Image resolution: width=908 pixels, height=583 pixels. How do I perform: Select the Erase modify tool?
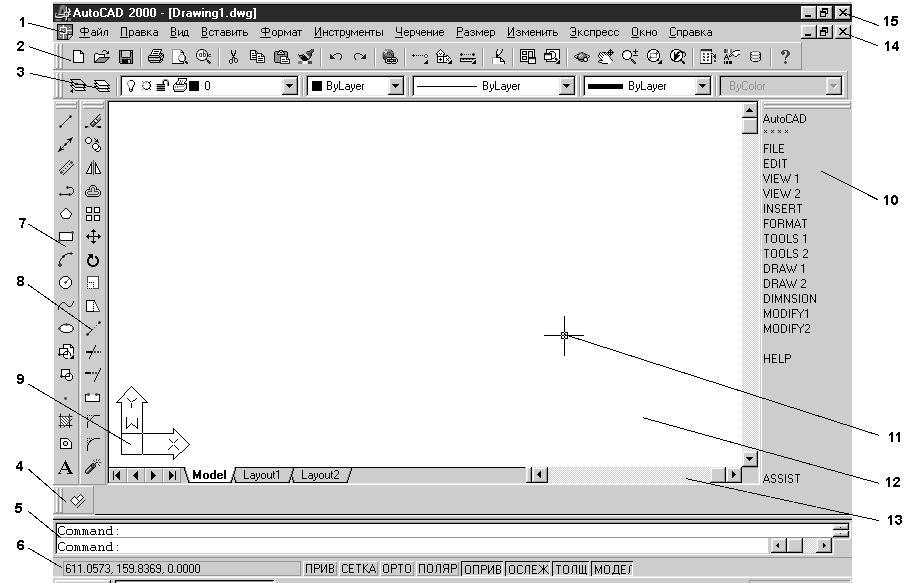[x=93, y=122]
